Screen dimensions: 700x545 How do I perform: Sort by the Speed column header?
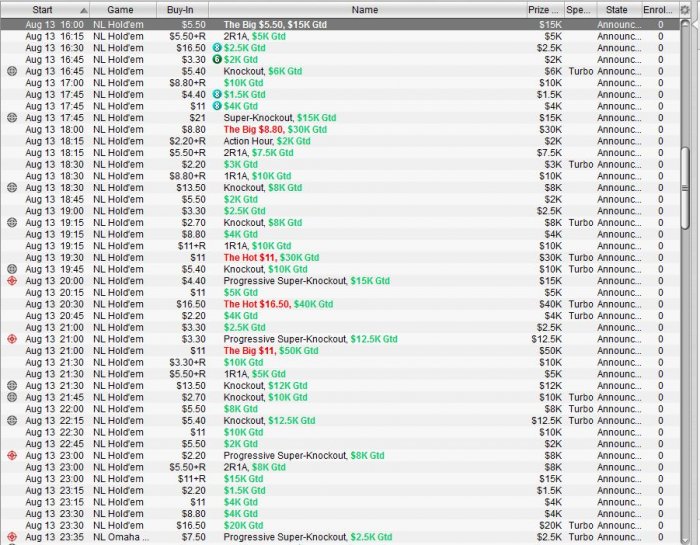coord(579,10)
